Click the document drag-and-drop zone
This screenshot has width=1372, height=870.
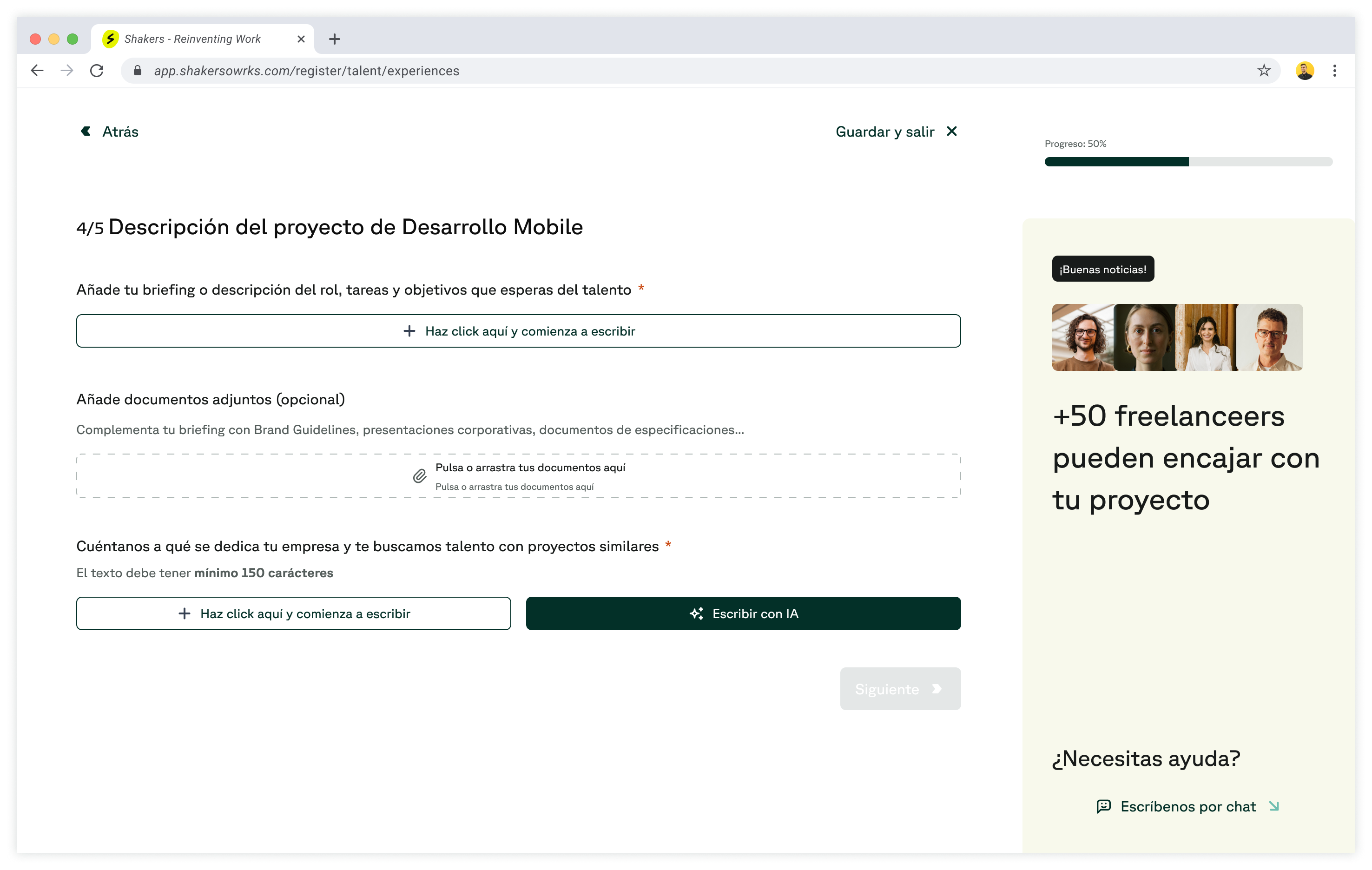point(518,476)
